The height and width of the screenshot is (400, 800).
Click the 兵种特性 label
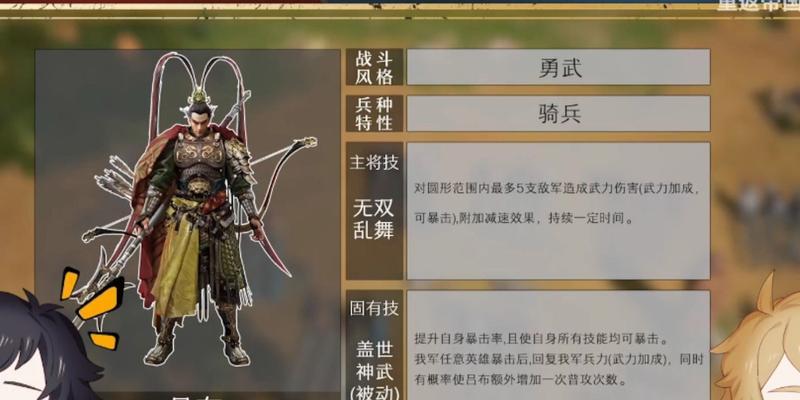[x=374, y=114]
